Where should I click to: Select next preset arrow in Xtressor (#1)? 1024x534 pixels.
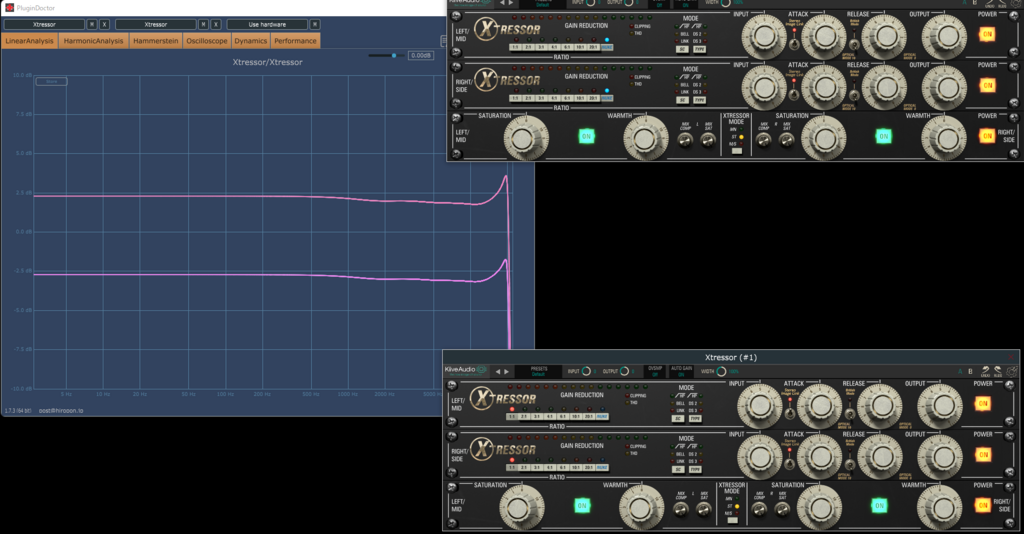pyautogui.click(x=506, y=371)
